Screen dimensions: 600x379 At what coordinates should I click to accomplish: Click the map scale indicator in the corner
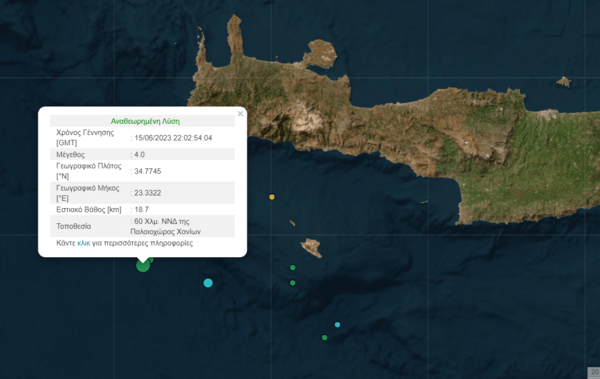pos(593,372)
